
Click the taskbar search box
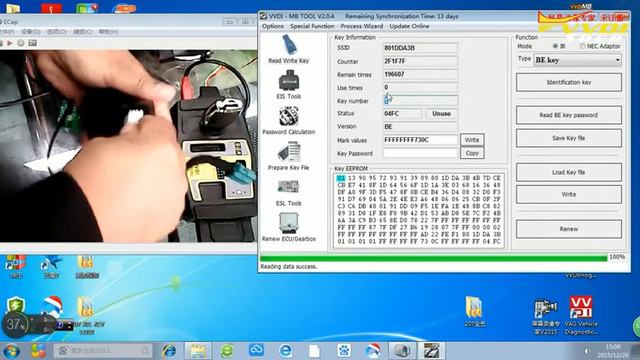[x=103, y=351]
